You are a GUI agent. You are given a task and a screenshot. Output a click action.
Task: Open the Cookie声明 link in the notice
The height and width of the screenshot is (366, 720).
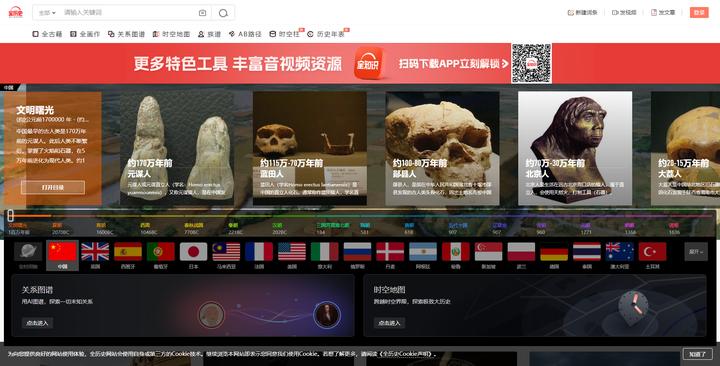pos(407,354)
